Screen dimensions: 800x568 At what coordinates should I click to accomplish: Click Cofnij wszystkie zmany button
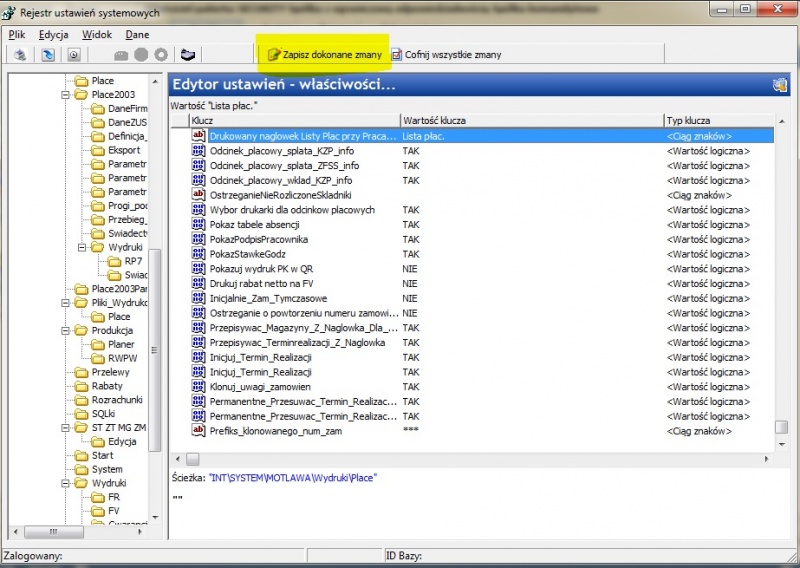446,55
